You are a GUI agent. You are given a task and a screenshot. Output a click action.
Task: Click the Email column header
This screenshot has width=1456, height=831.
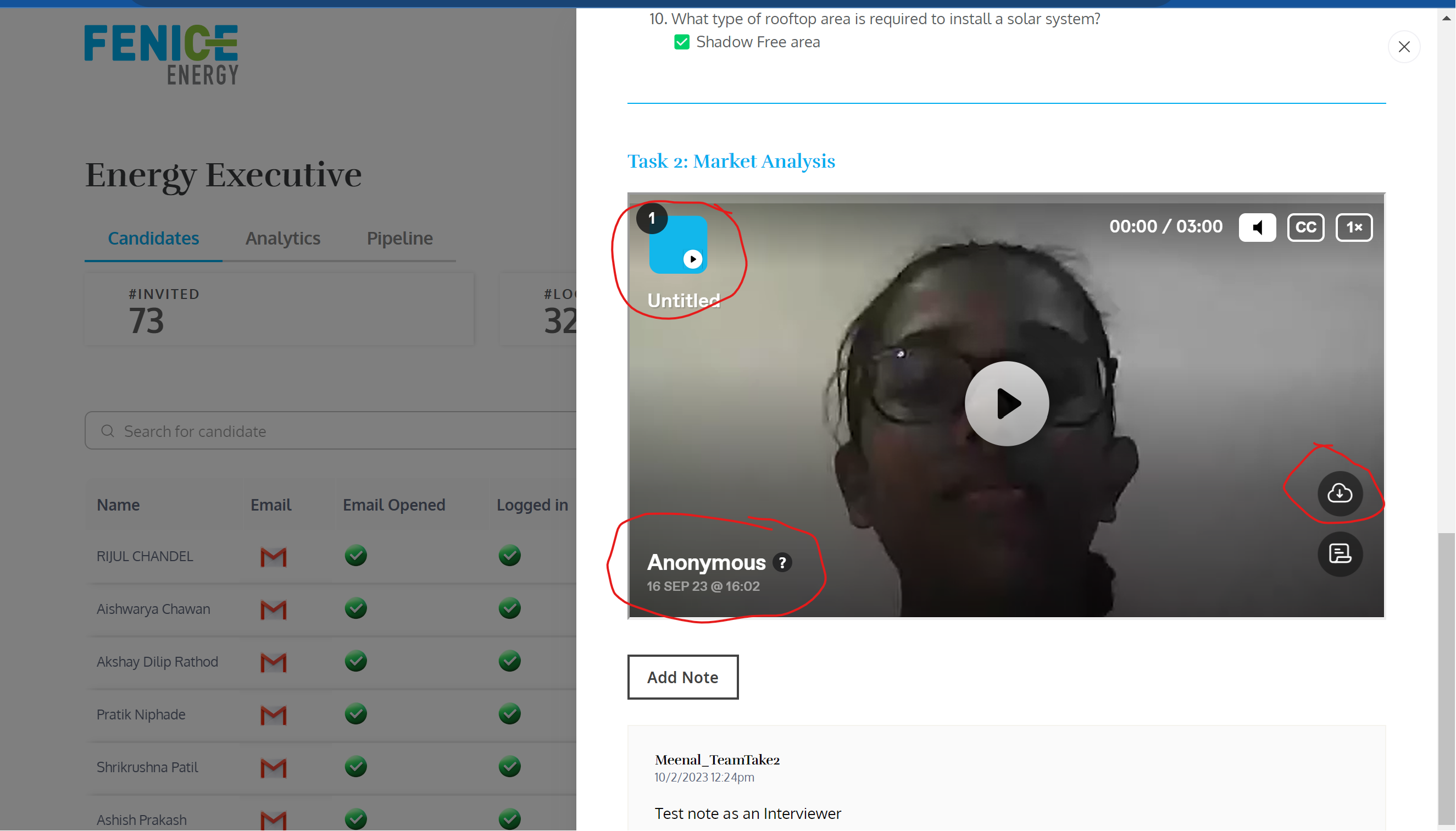tap(271, 505)
